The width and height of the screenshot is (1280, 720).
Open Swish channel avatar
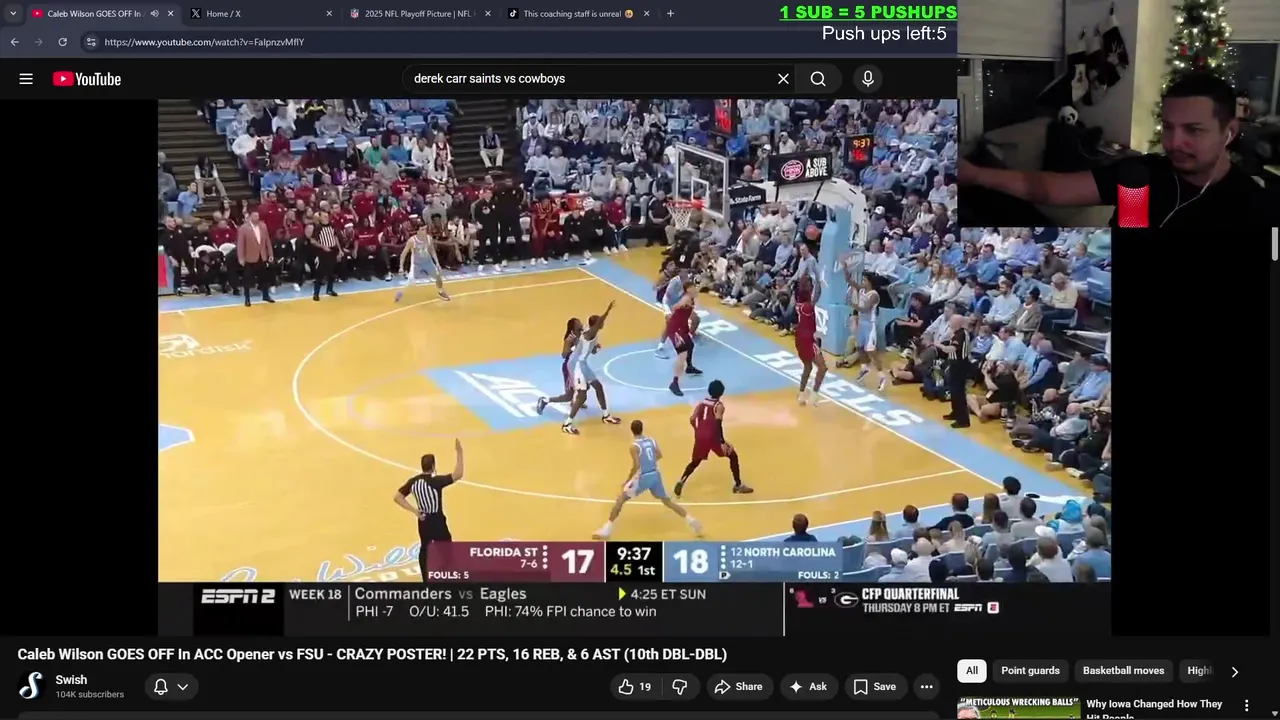coord(32,686)
